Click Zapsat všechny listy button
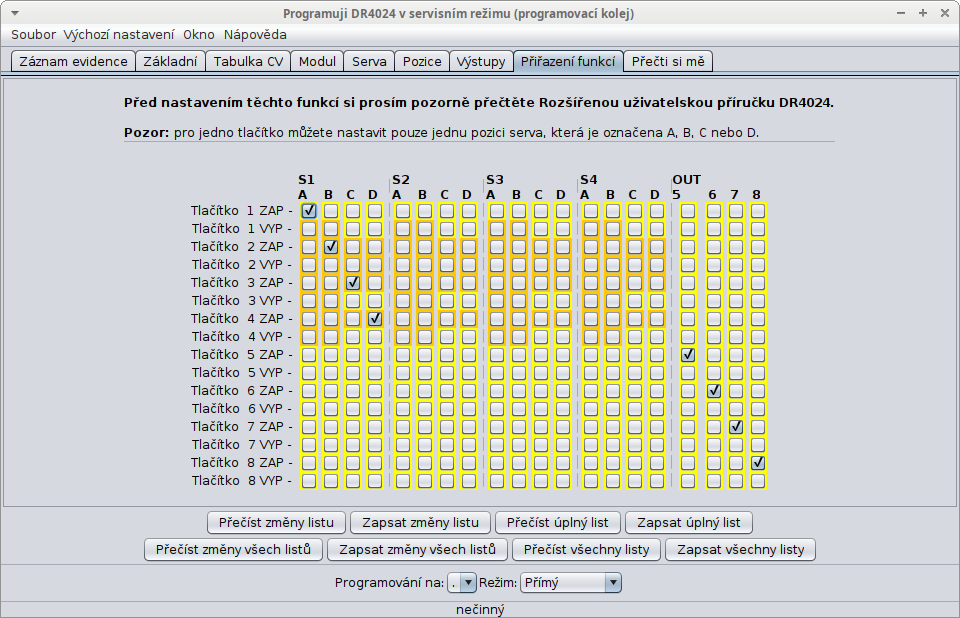This screenshot has width=960, height=618. [x=741, y=549]
